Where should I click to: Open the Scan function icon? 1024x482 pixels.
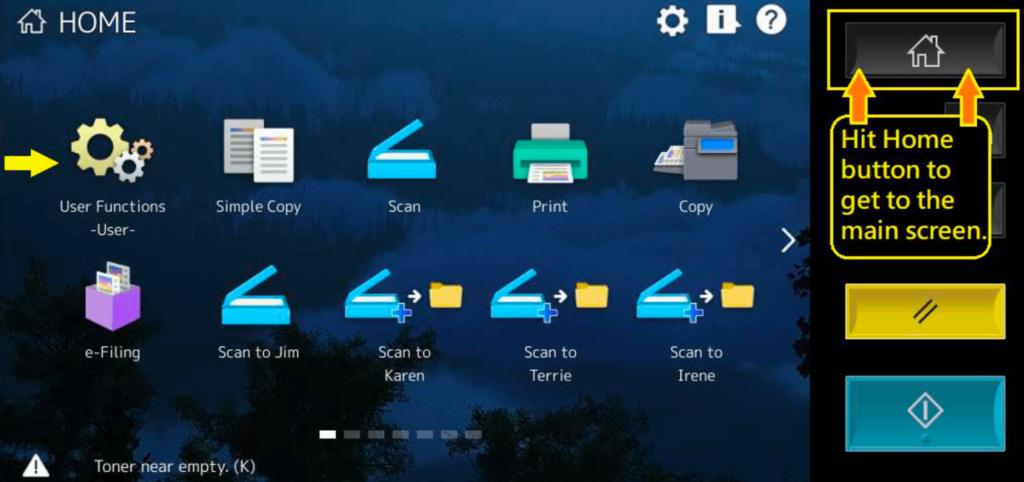click(402, 150)
